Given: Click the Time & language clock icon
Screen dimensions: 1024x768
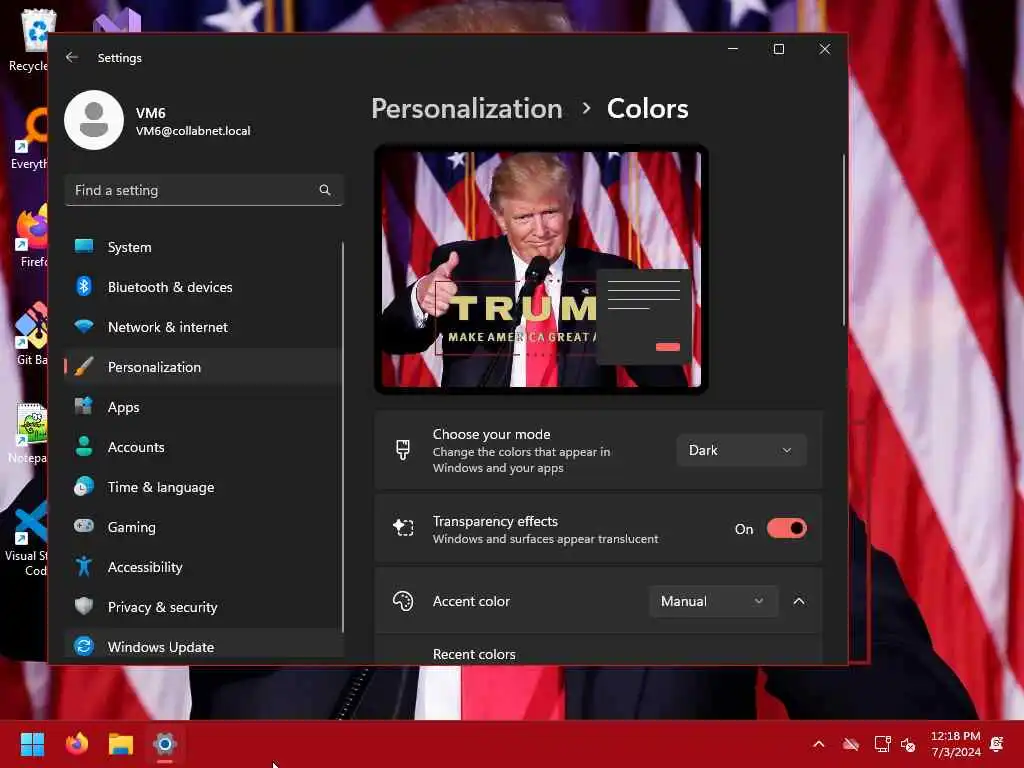Looking at the screenshot, I should point(84,487).
